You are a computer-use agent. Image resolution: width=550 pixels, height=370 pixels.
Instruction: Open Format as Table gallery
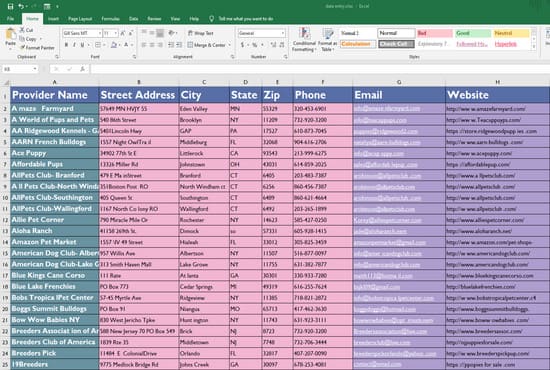[x=328, y=40]
